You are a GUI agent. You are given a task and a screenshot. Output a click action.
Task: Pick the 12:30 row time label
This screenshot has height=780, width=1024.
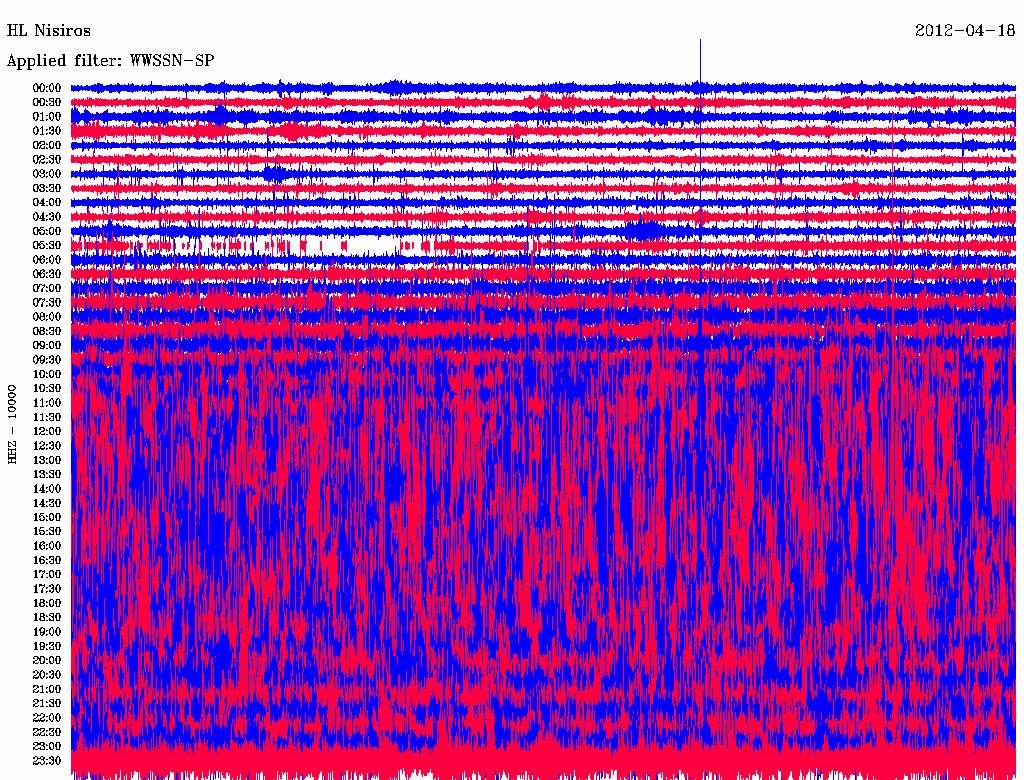[46, 446]
